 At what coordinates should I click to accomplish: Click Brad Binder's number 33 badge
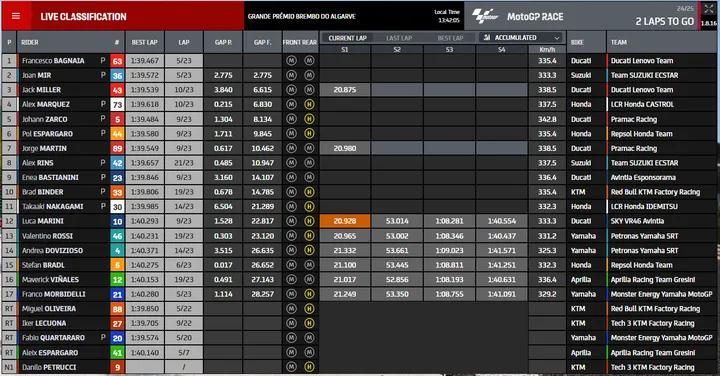[x=118, y=192]
